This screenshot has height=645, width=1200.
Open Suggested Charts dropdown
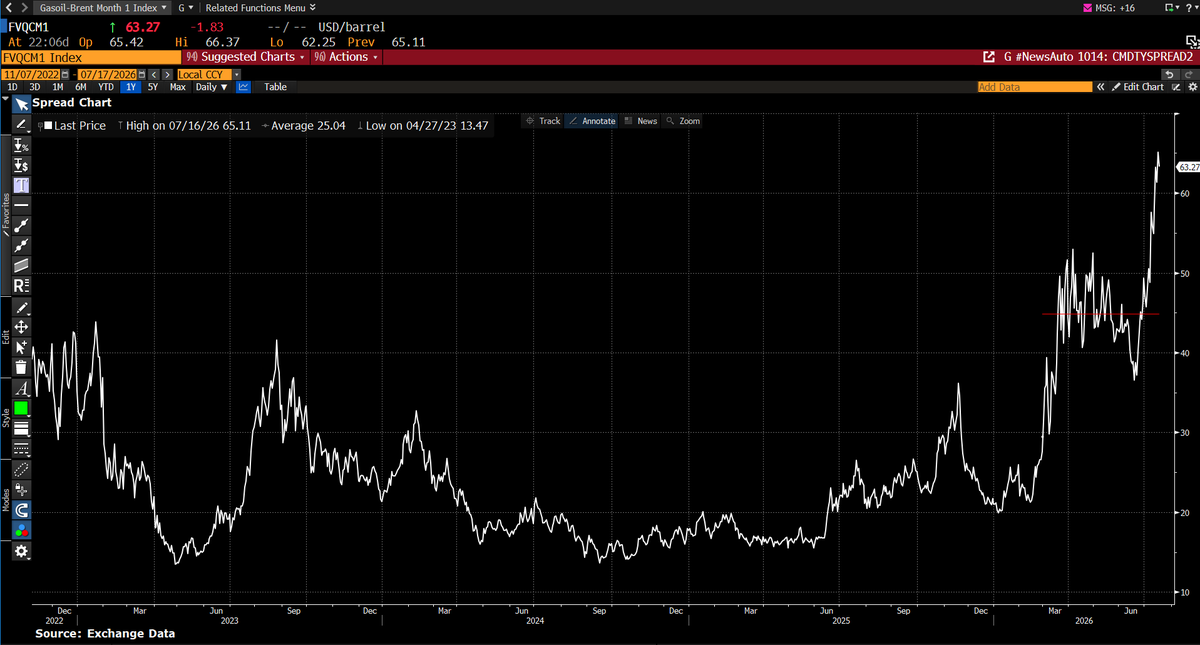(249, 57)
